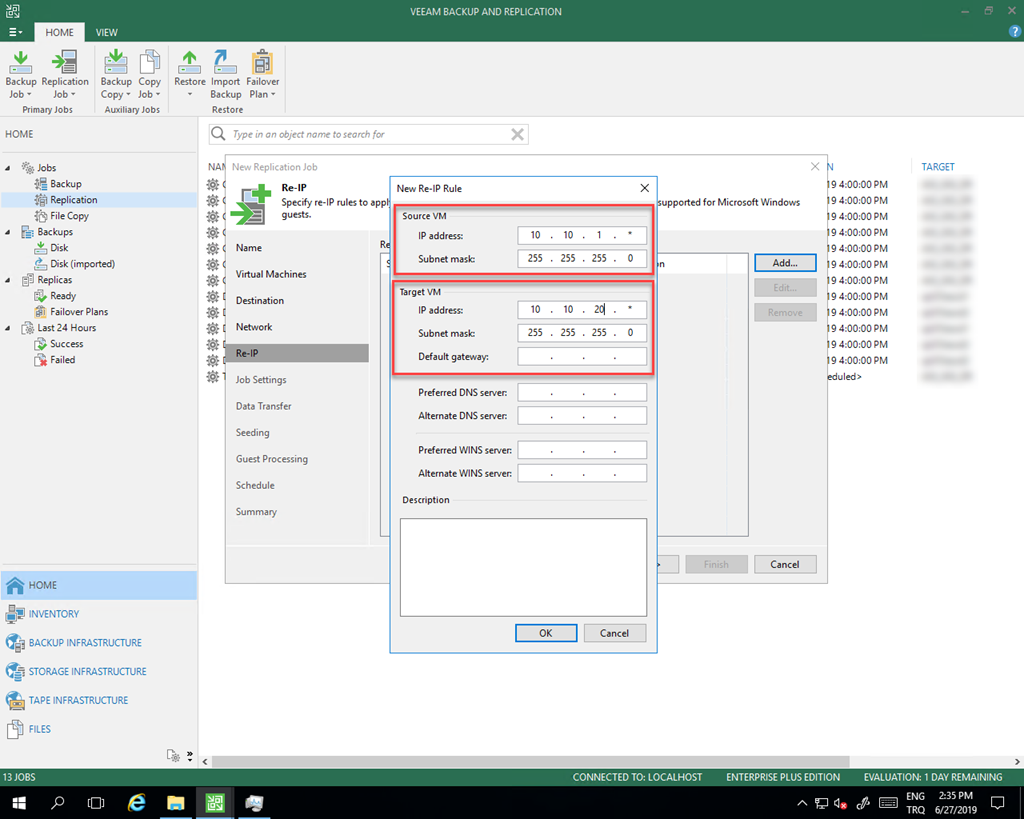Cancel the New Re-IP Rule dialog
The height and width of the screenshot is (819, 1024).
tap(614, 633)
